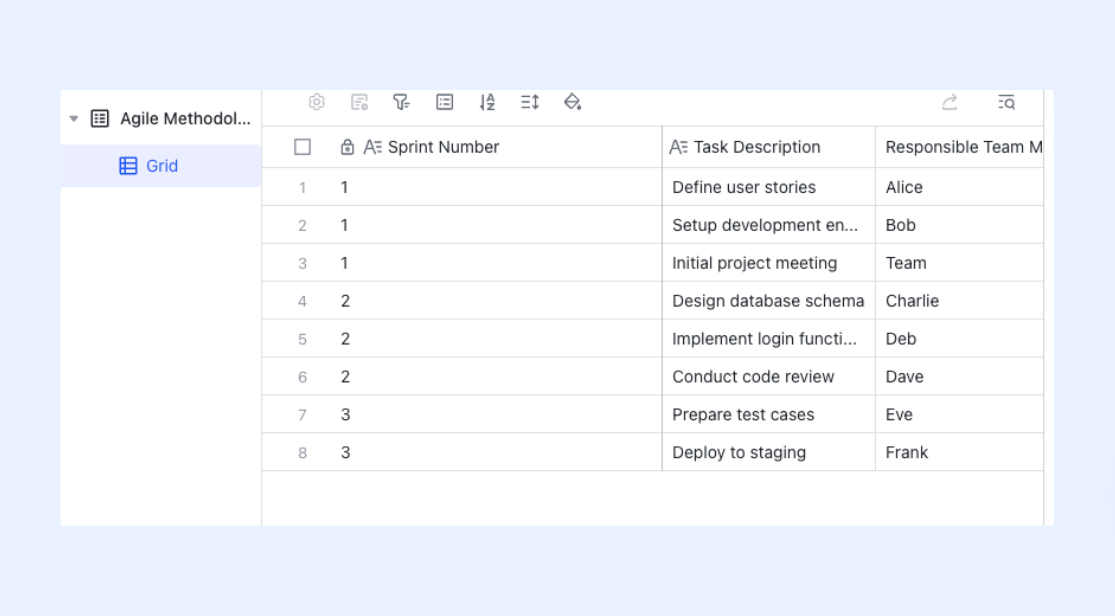Tick the select-all checkbox in header
1115x616 pixels.
pos(302,147)
